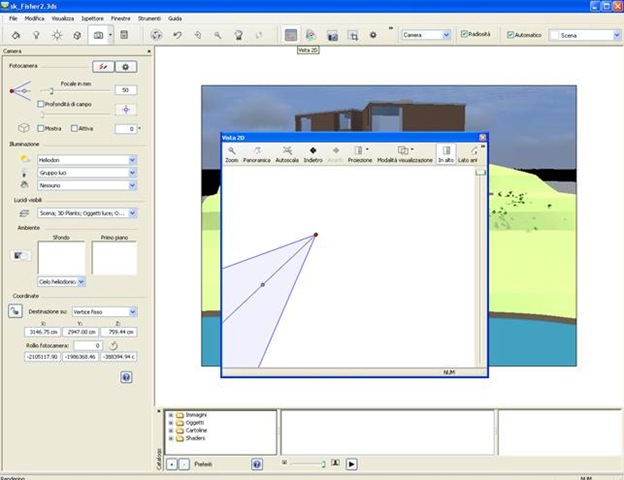Viewport: 624px width, 480px height.
Task: Toggle the Radiosità checkbox
Action: click(462, 35)
